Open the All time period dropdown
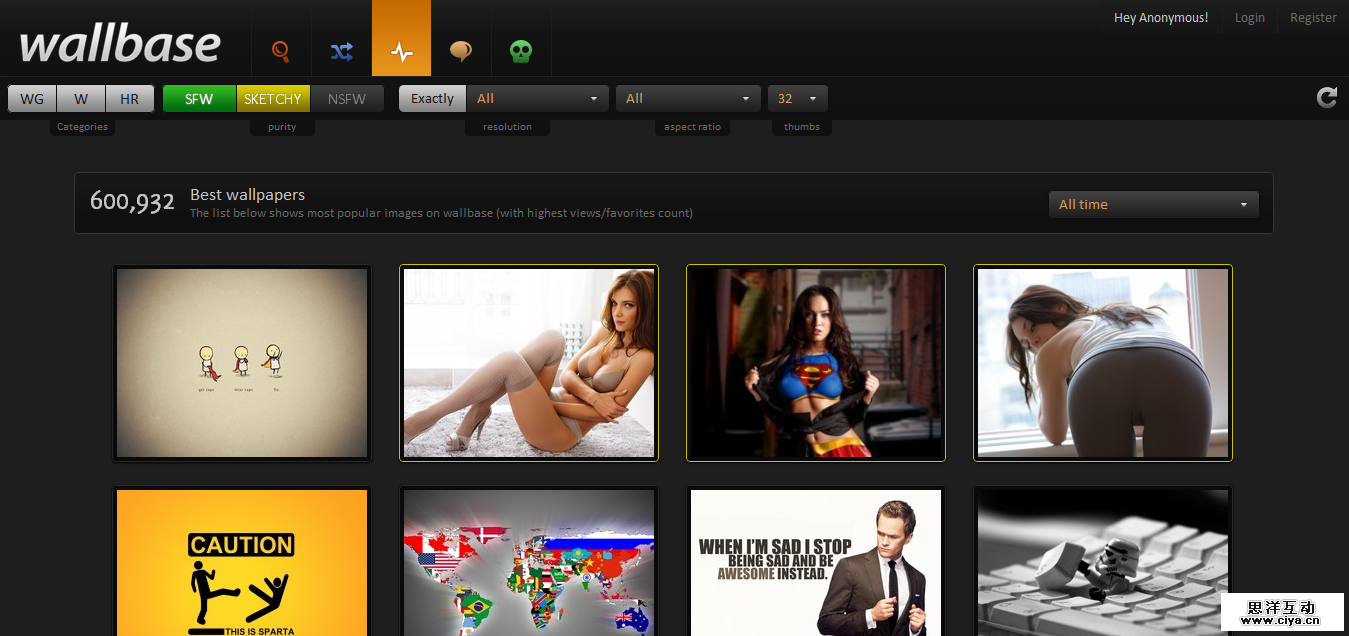Image resolution: width=1349 pixels, height=636 pixels. [x=1153, y=204]
